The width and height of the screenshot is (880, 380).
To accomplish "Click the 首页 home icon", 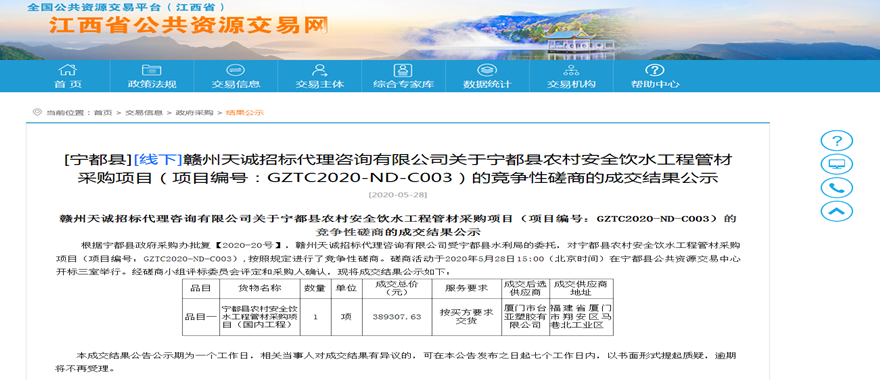I will [x=67, y=70].
